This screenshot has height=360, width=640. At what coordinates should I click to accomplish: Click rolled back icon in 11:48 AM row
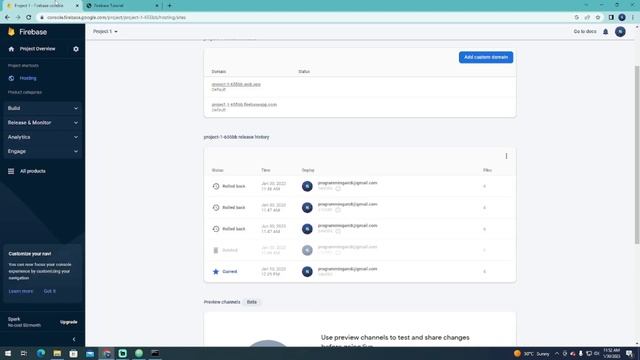coord(216,186)
